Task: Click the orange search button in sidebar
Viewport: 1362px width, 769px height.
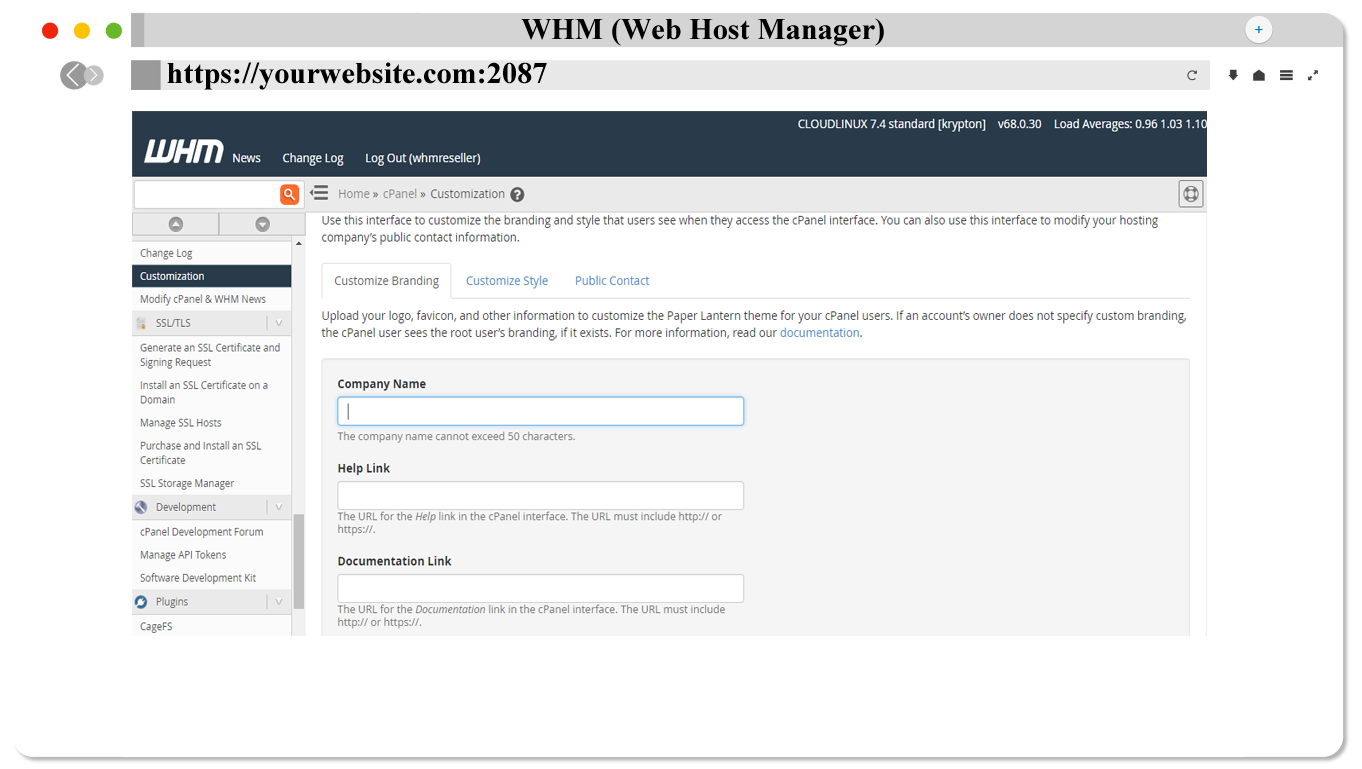Action: pyautogui.click(x=289, y=195)
